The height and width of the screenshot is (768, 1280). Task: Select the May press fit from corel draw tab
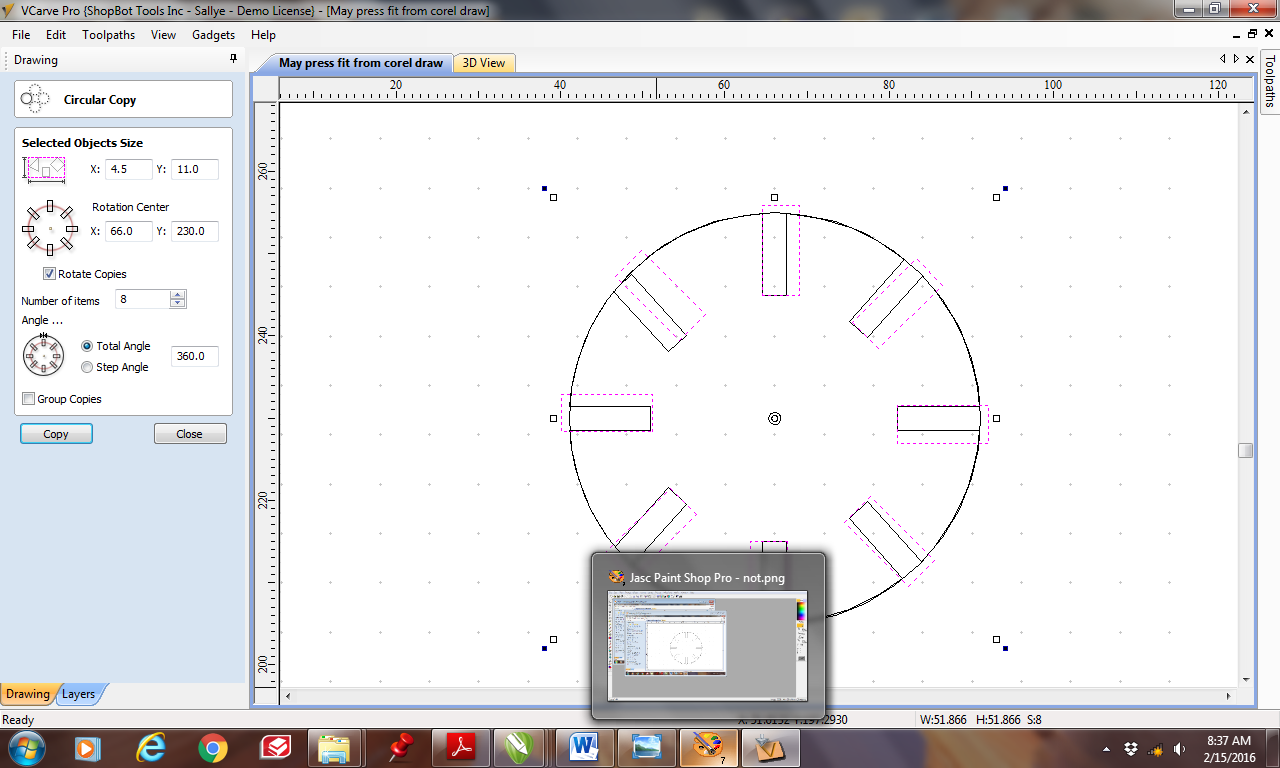tap(360, 62)
